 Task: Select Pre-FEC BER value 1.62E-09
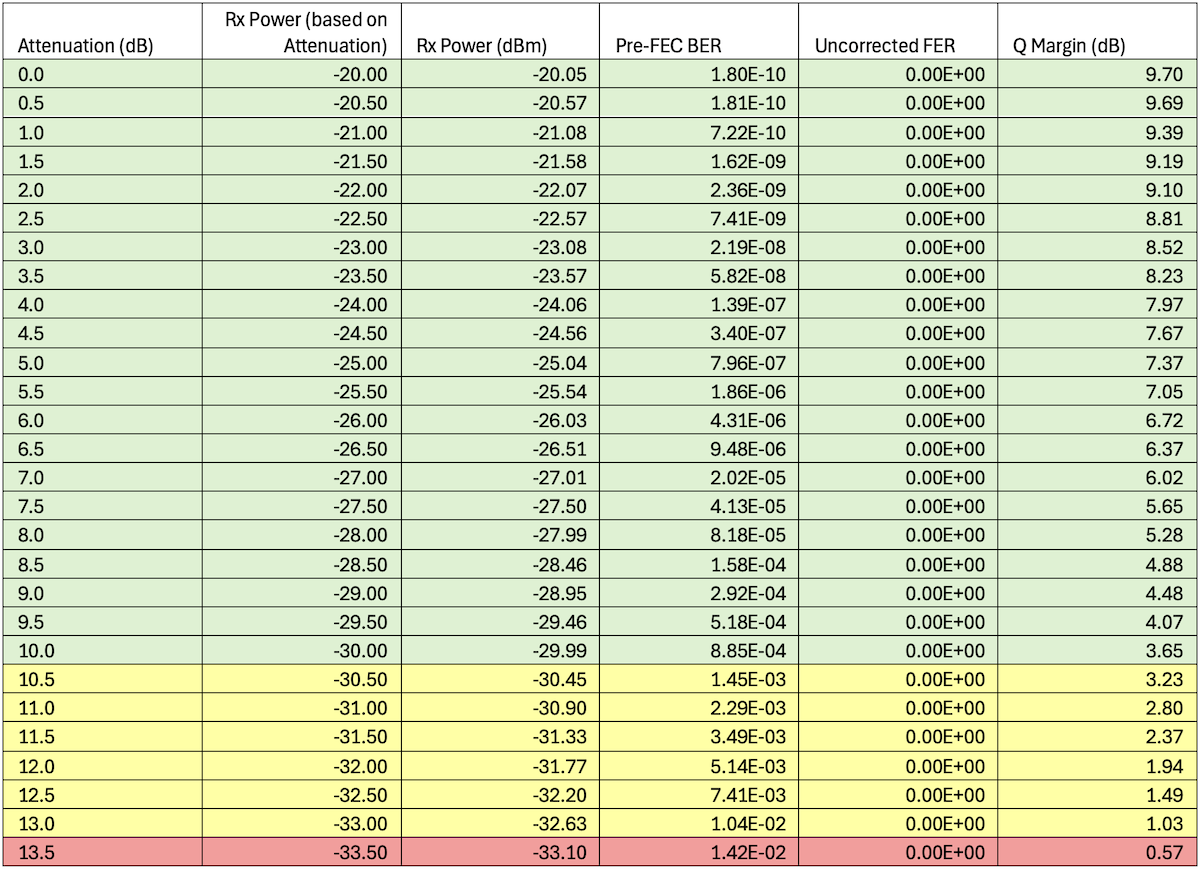(x=699, y=161)
